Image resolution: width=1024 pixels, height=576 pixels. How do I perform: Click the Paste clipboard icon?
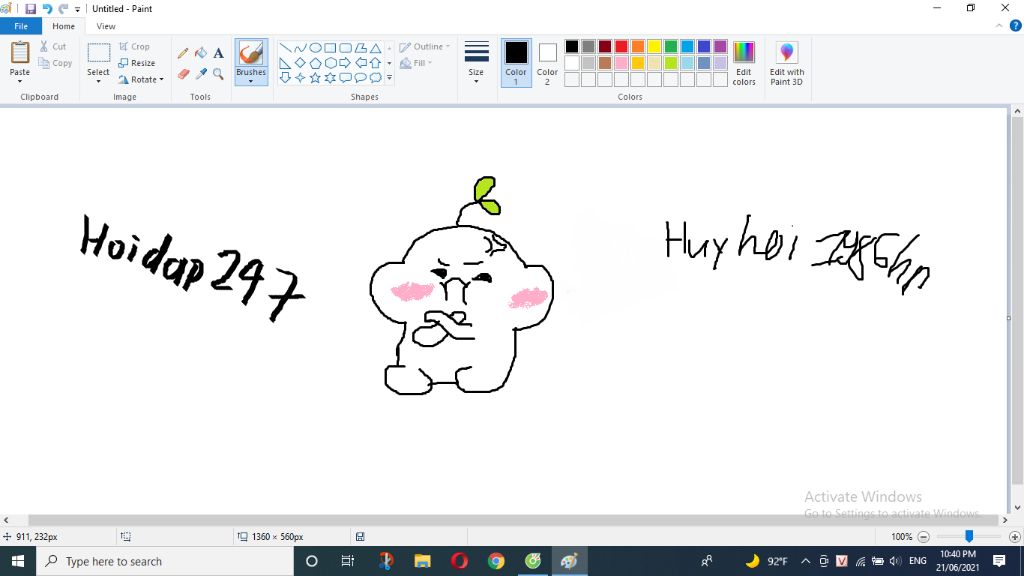point(20,53)
